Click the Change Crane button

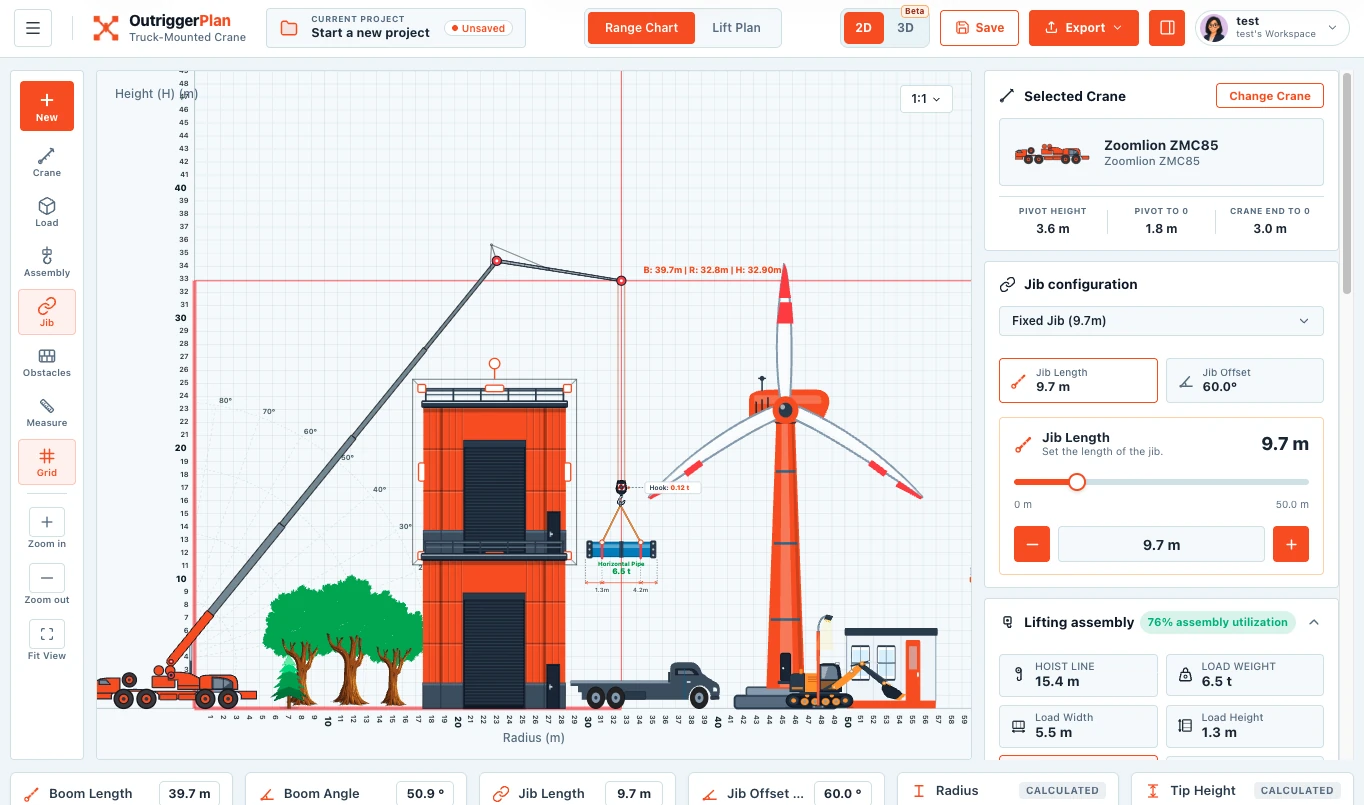click(1270, 96)
